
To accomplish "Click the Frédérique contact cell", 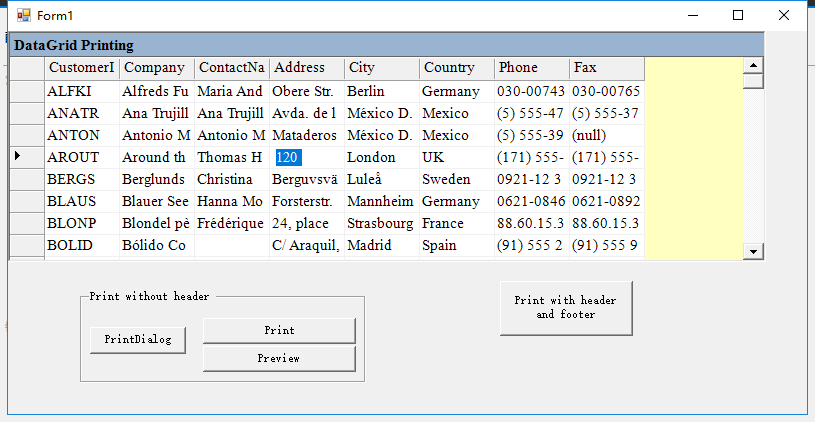I will (232, 223).
